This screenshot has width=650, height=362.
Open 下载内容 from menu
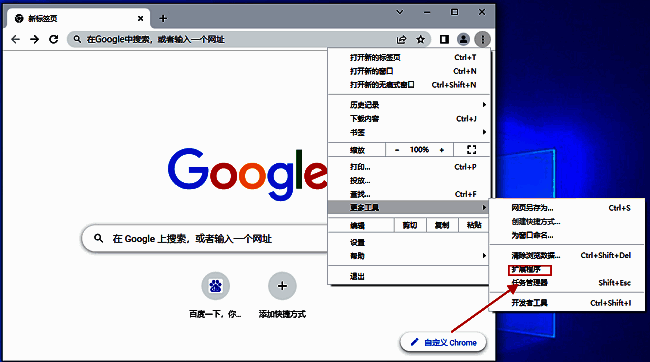coord(409,119)
